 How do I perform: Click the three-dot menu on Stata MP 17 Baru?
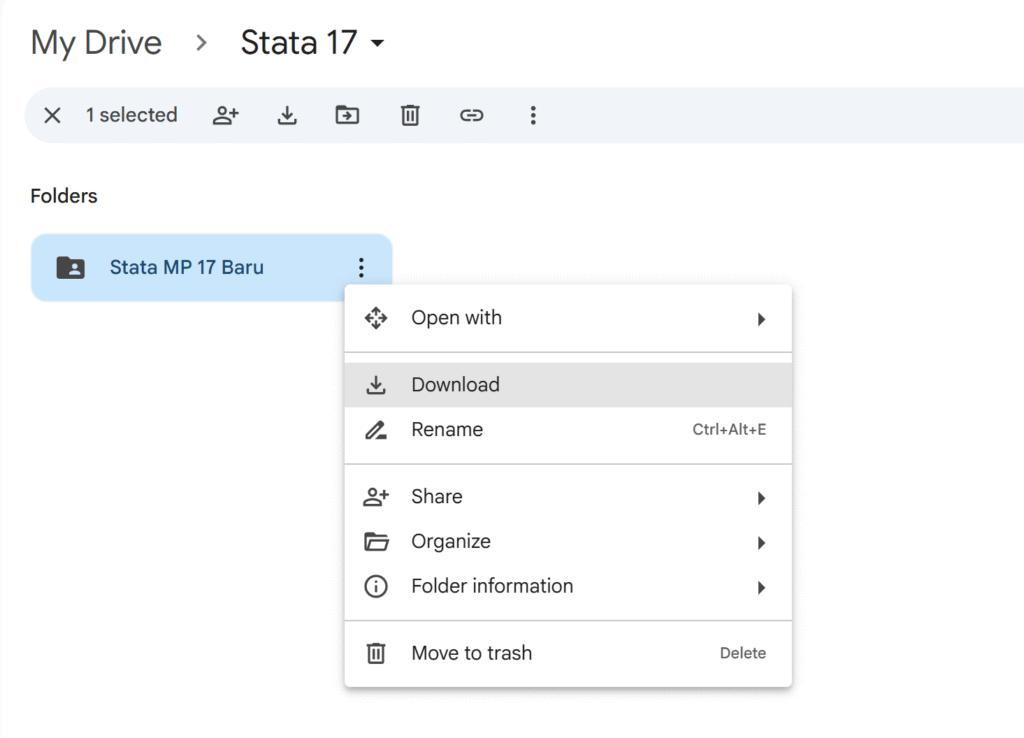click(361, 267)
